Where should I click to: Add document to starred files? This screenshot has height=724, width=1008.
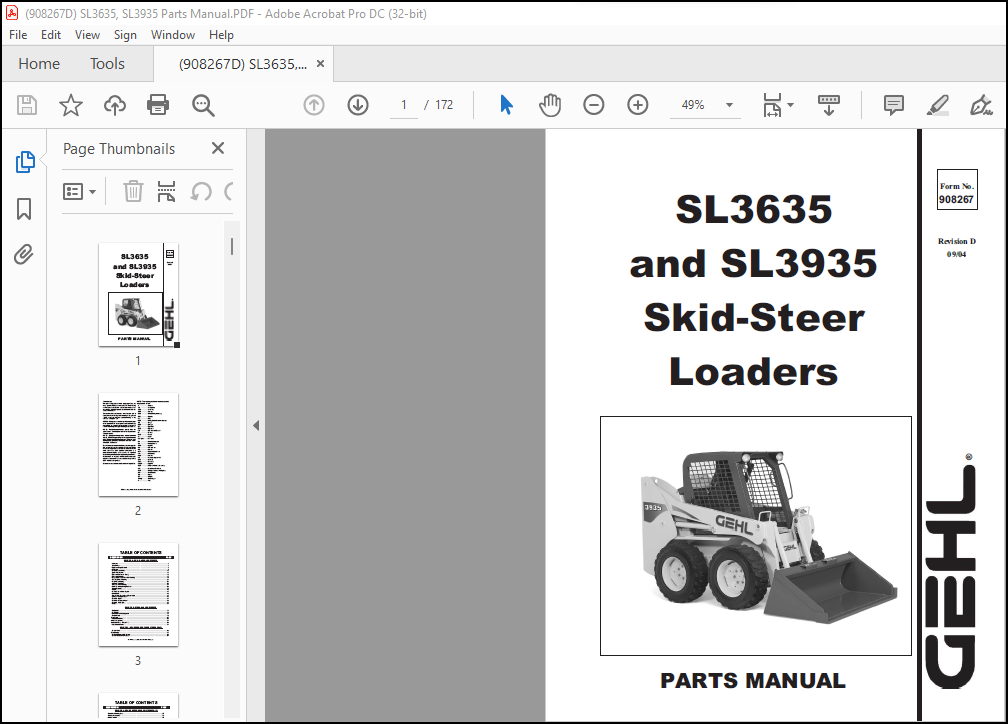(71, 105)
